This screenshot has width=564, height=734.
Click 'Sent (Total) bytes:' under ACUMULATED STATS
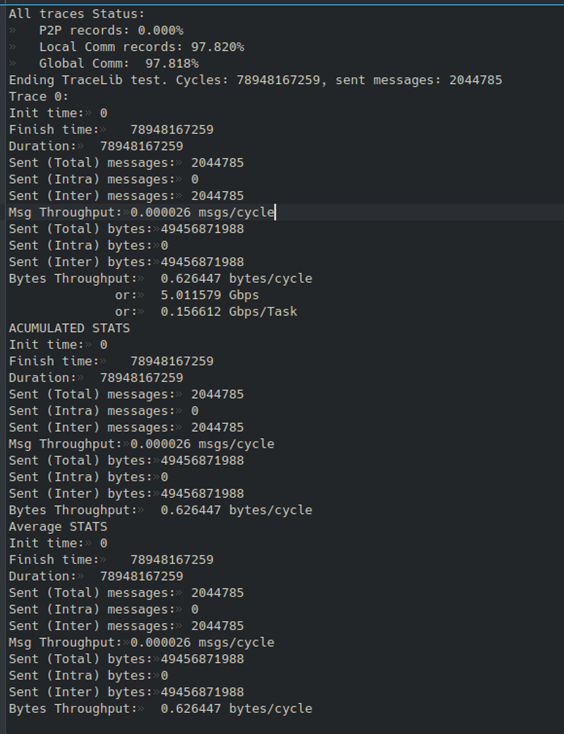click(126, 461)
